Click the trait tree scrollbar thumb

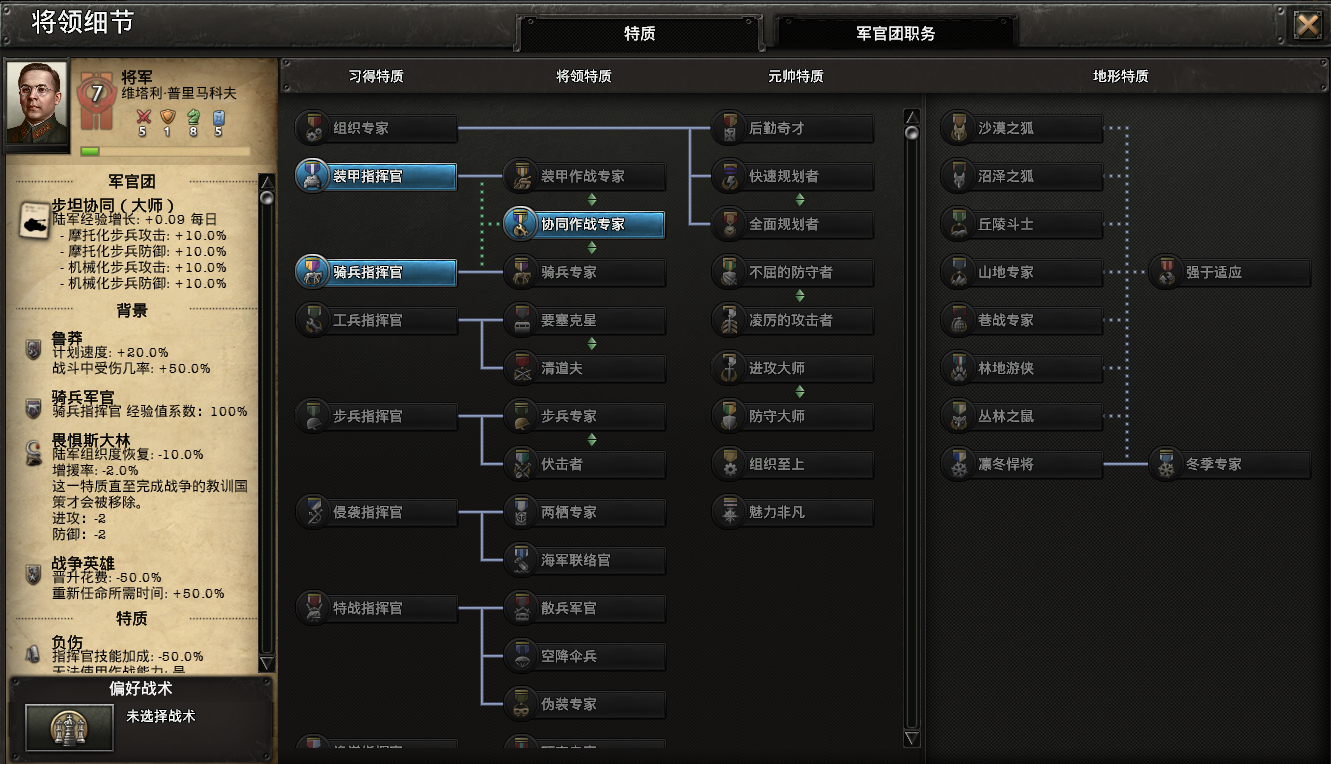(x=911, y=132)
